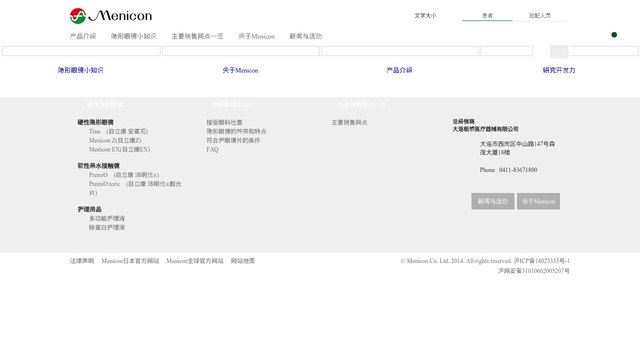
Task: Click the gray 新闻与活动 button
Action: [x=493, y=201]
